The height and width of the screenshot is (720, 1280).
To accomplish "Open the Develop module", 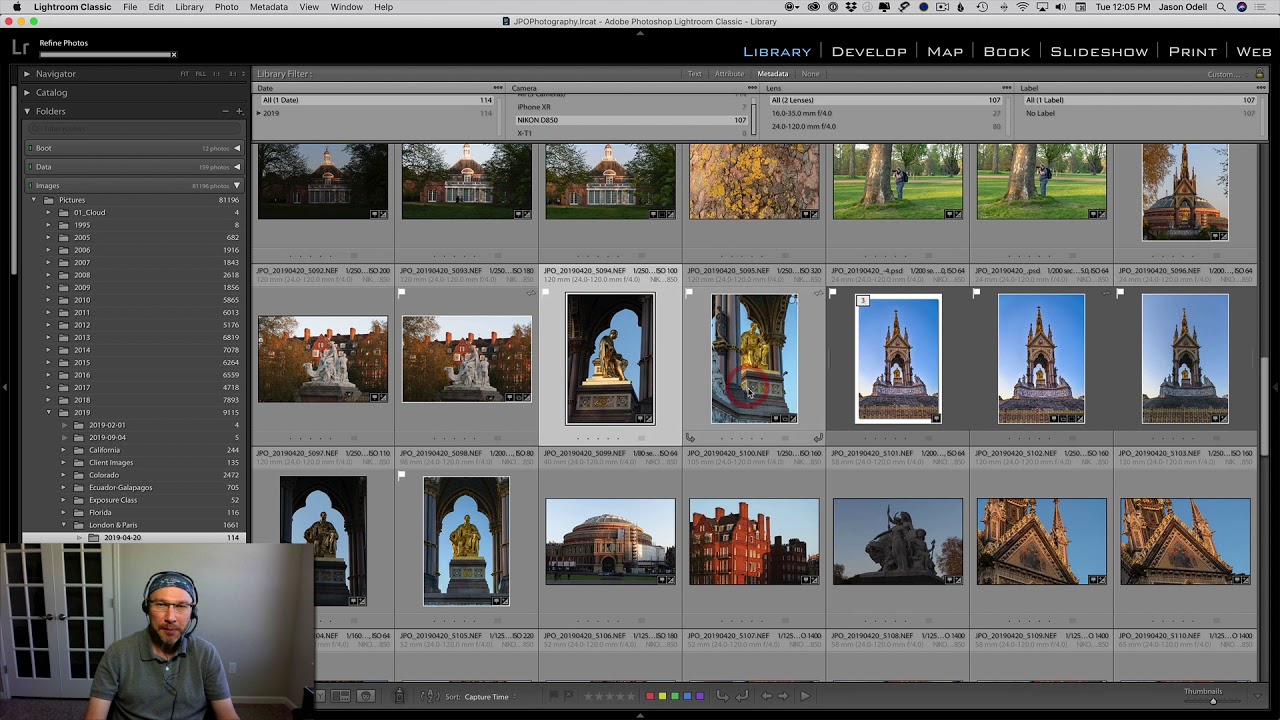I will point(869,51).
